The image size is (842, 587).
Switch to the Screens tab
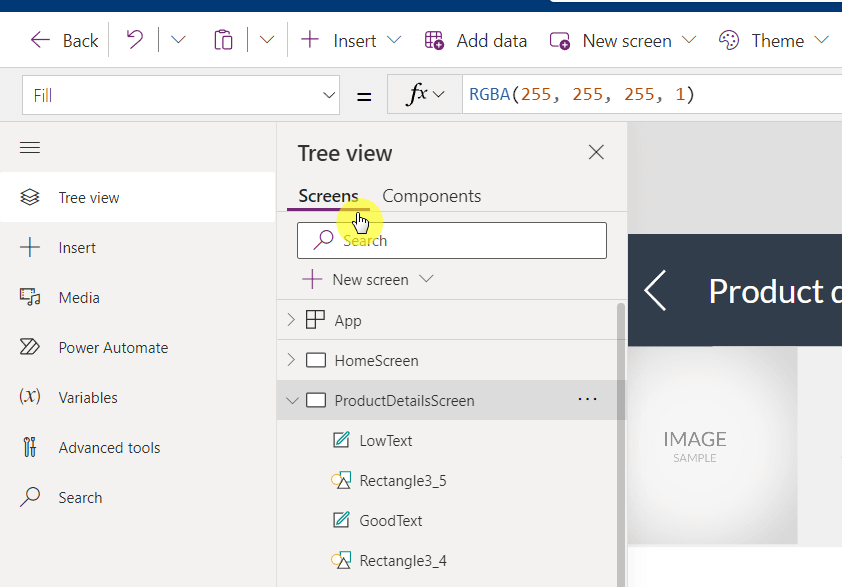coord(328,196)
